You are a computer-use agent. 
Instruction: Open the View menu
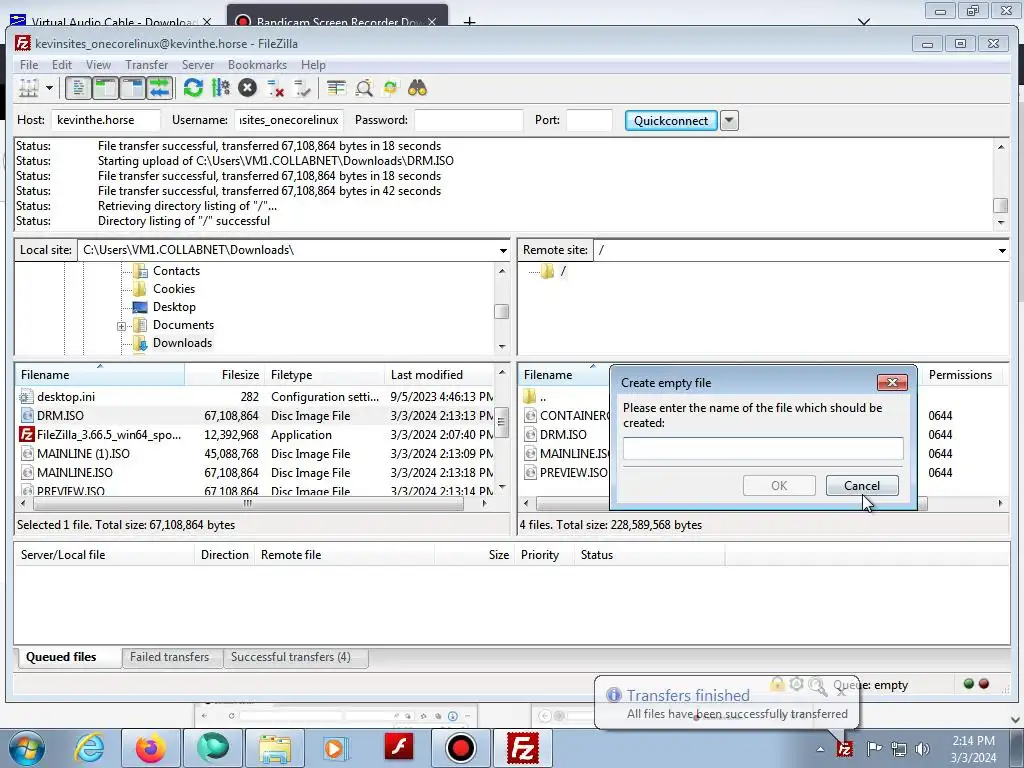tap(98, 65)
